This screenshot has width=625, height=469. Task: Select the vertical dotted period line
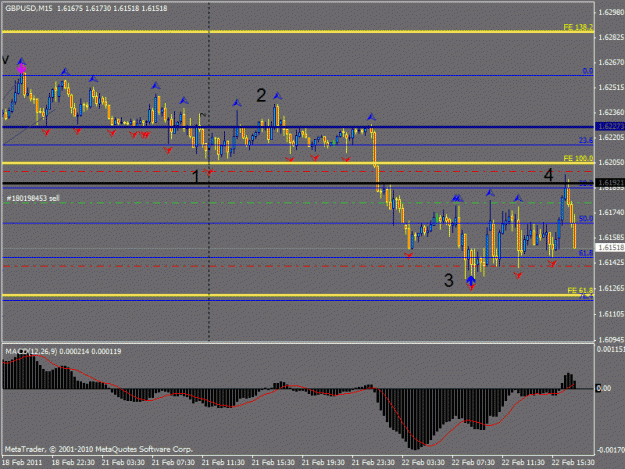point(209,173)
